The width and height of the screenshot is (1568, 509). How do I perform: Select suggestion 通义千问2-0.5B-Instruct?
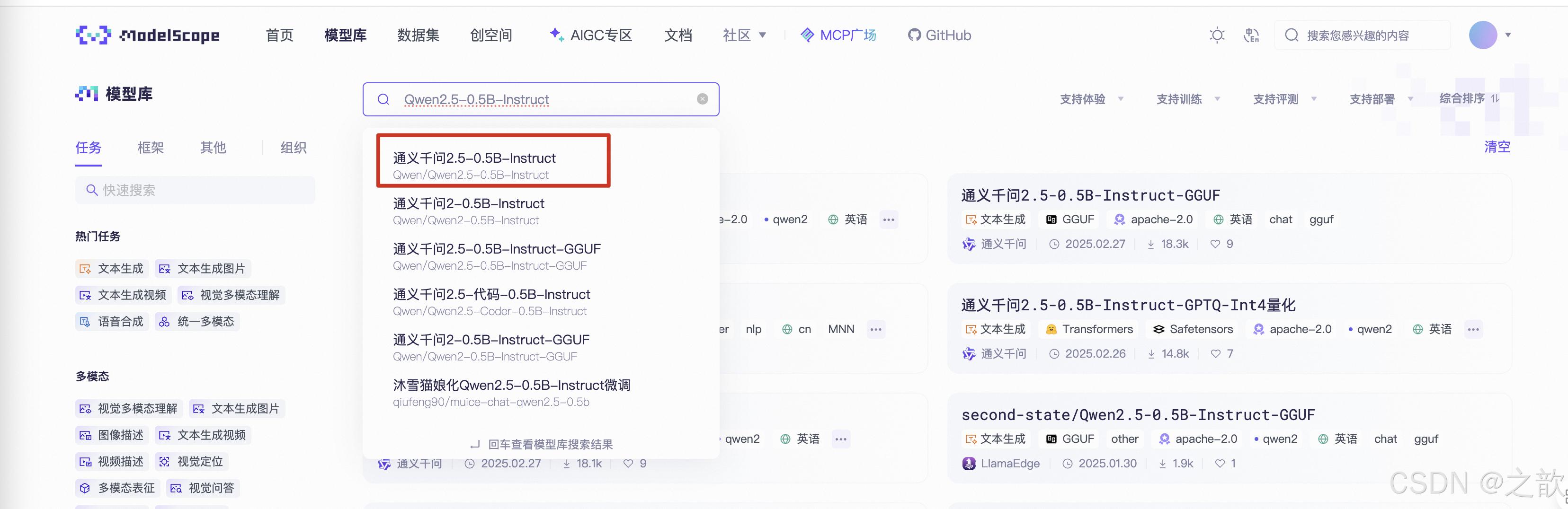pos(469,211)
